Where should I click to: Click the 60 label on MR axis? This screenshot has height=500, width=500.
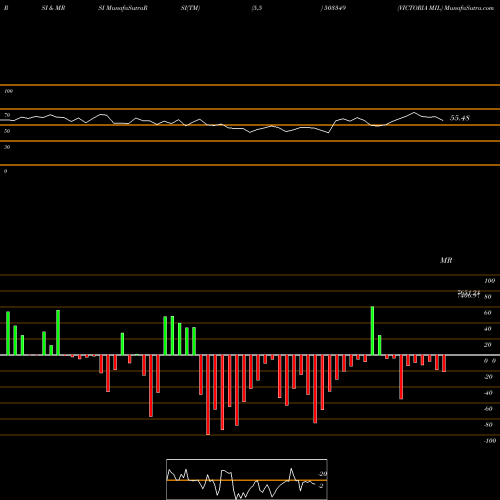point(488,313)
